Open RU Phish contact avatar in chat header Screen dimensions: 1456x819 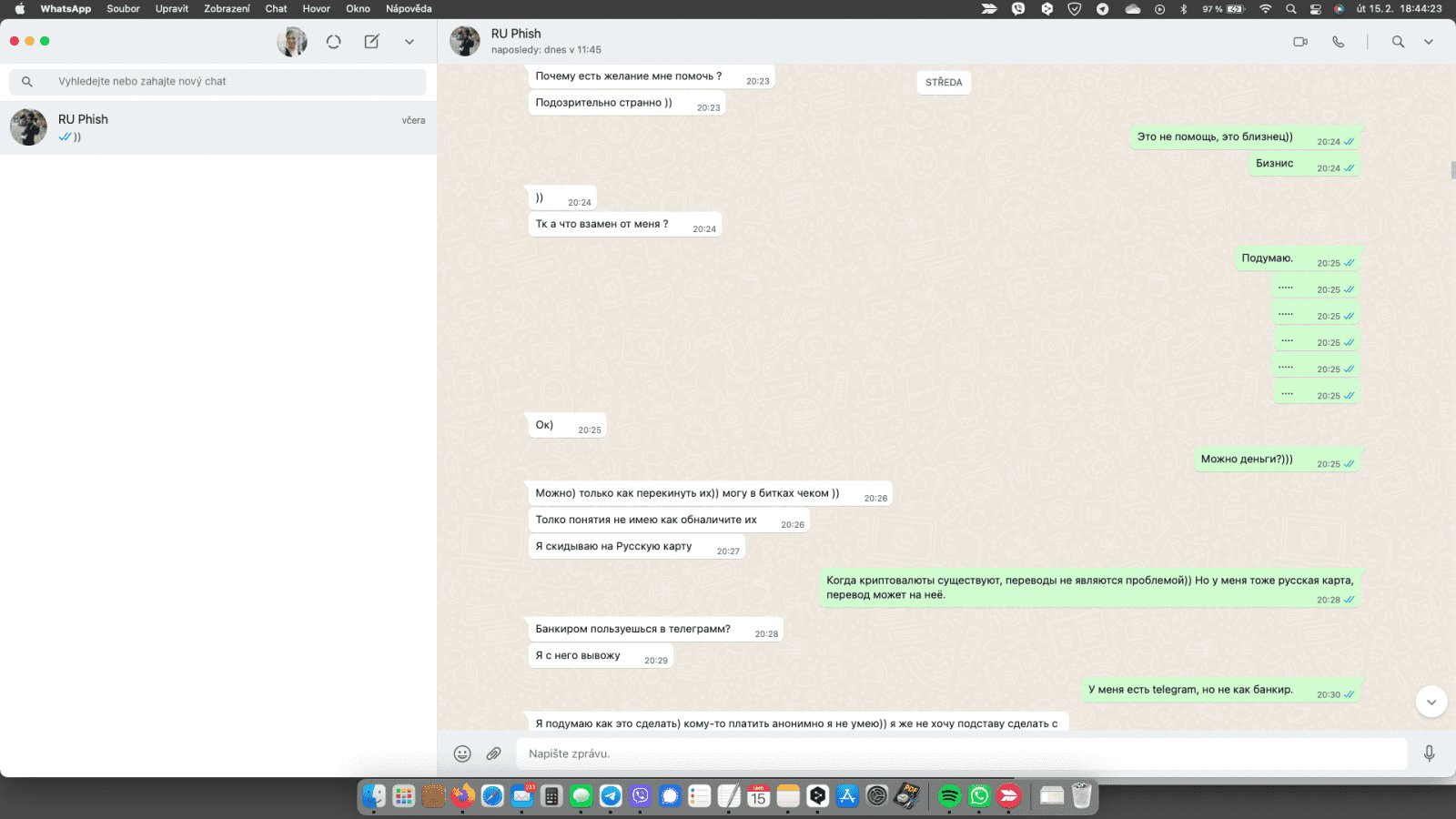(465, 41)
